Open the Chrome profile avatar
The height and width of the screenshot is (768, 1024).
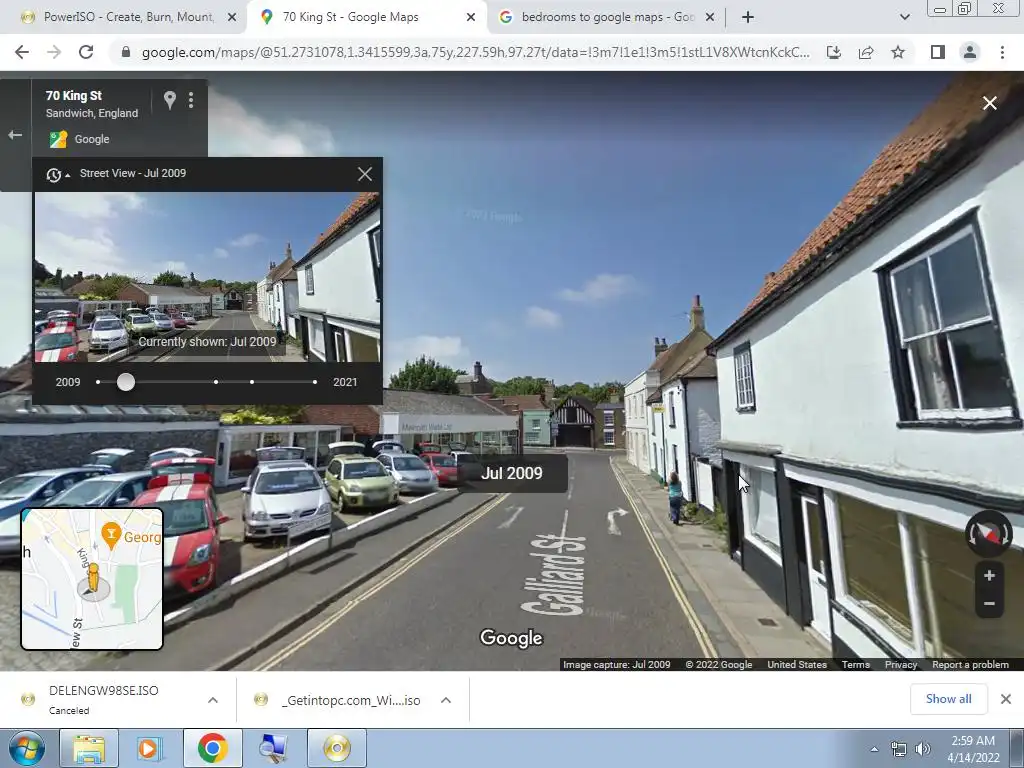click(x=970, y=52)
